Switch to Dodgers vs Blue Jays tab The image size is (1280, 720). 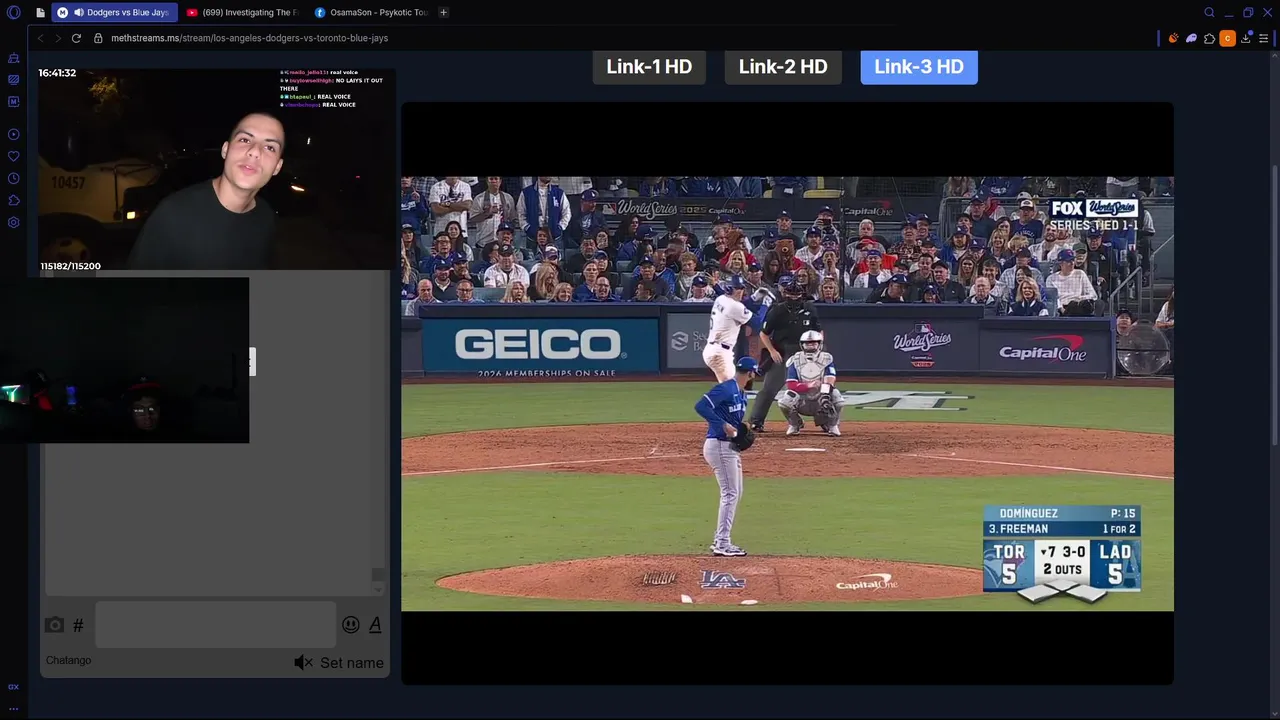click(x=115, y=12)
